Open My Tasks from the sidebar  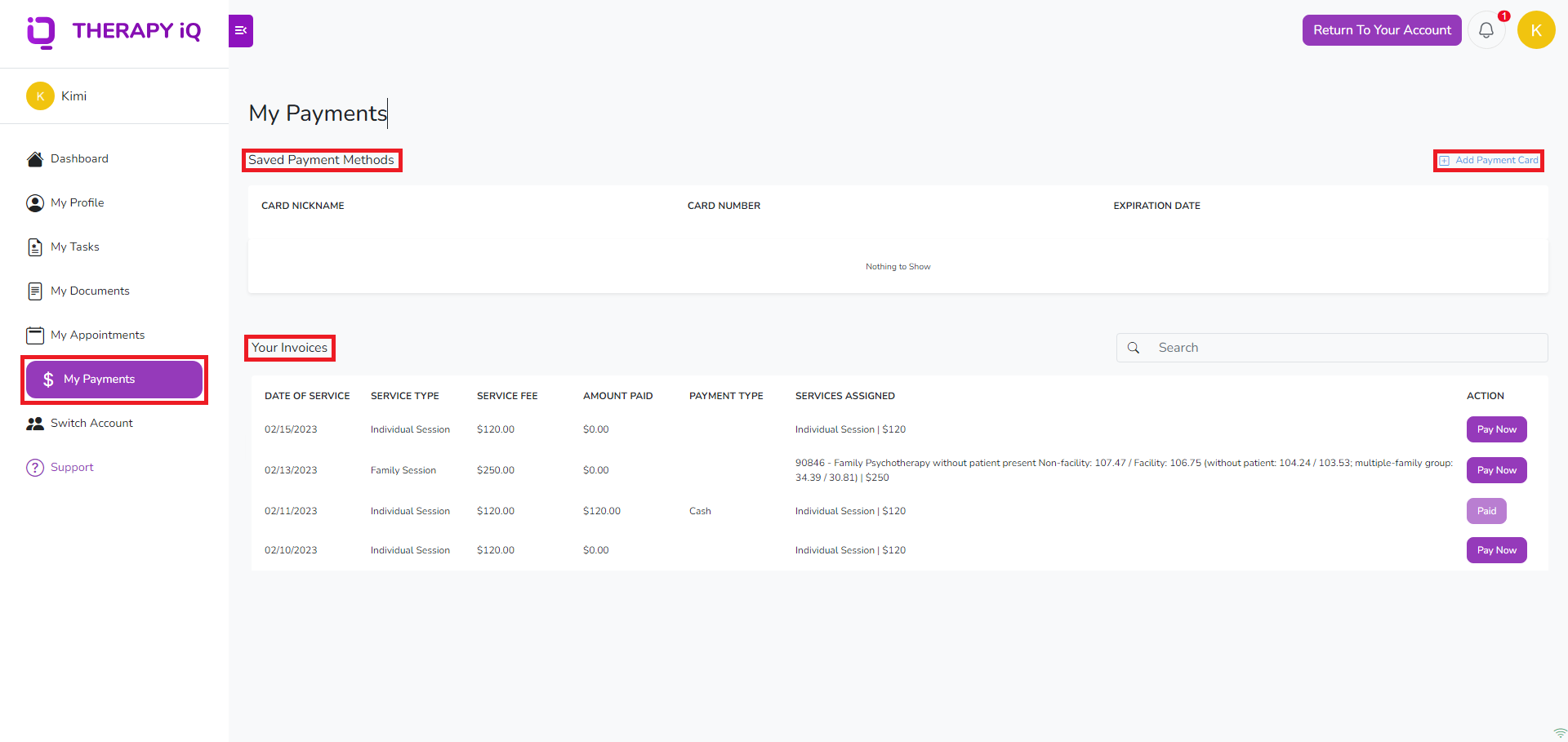(34, 247)
